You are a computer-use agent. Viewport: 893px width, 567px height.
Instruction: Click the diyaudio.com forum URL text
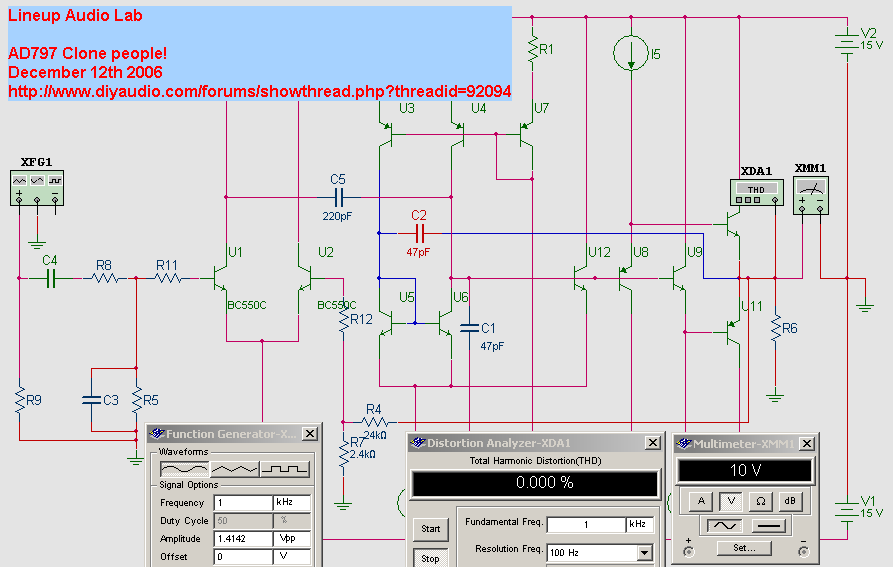click(259, 91)
